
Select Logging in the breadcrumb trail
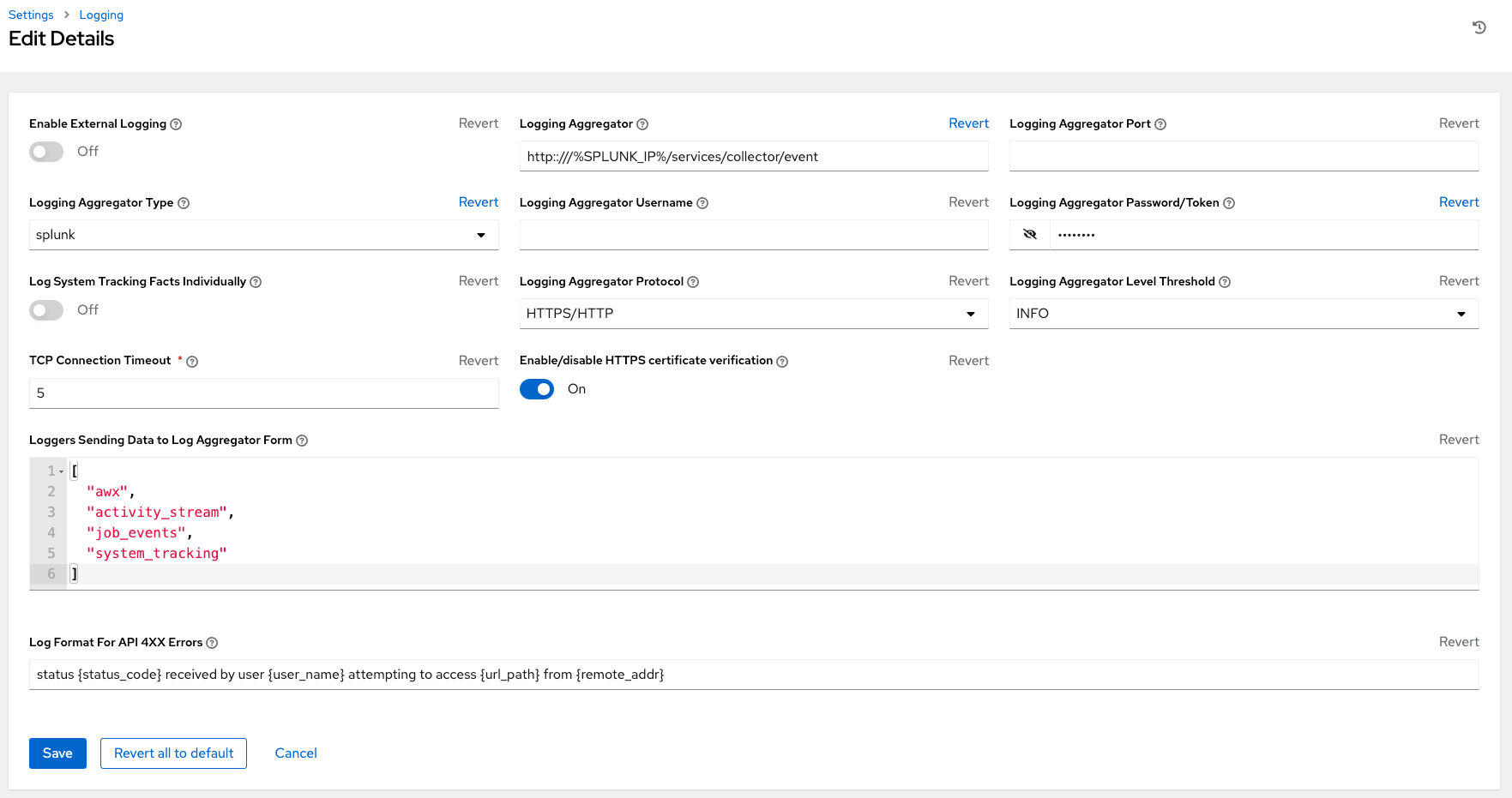coord(101,15)
